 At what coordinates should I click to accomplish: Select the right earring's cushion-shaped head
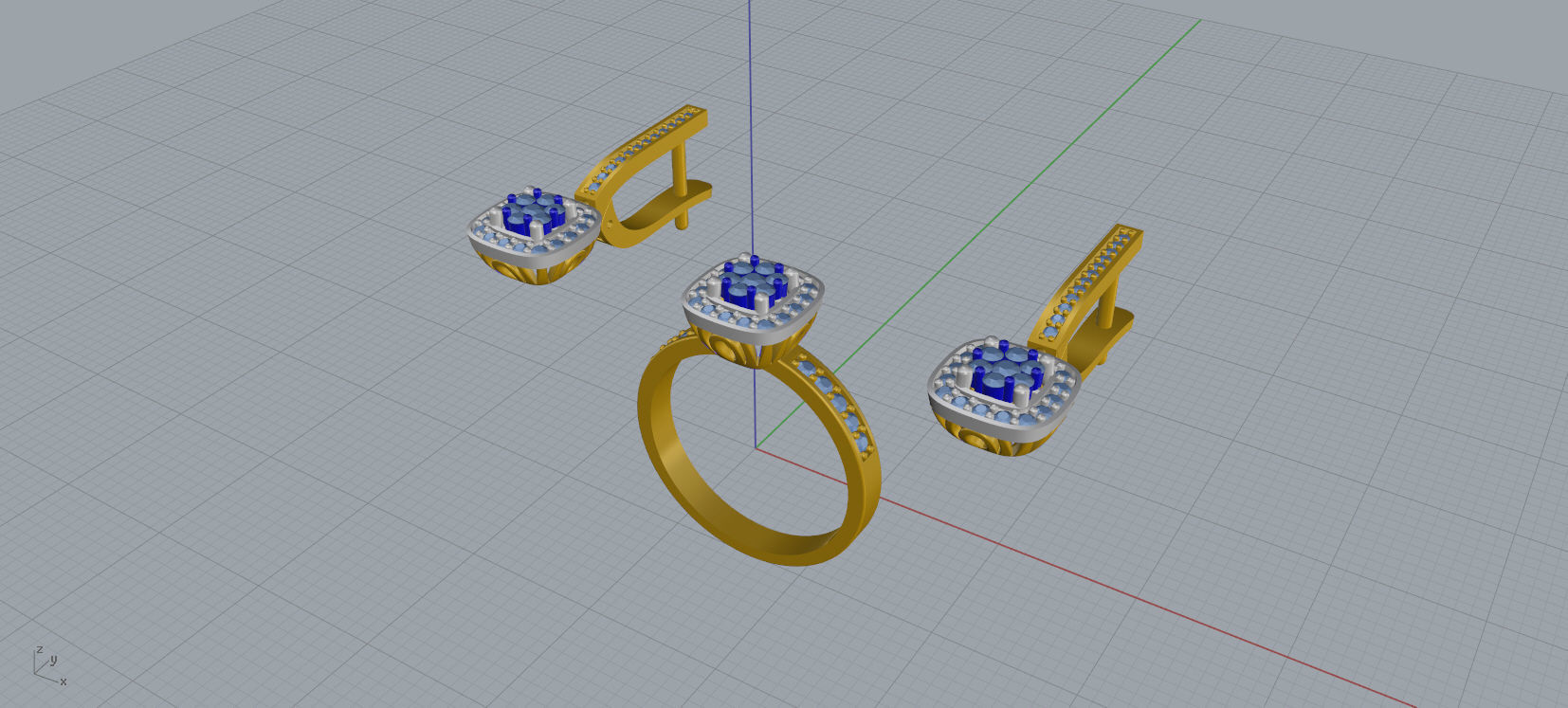coord(1004,395)
